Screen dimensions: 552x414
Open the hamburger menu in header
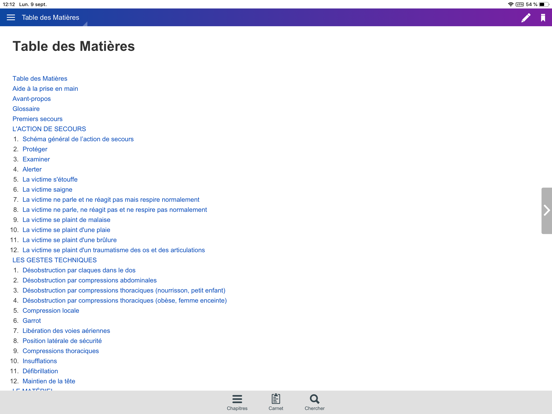click(x=11, y=17)
